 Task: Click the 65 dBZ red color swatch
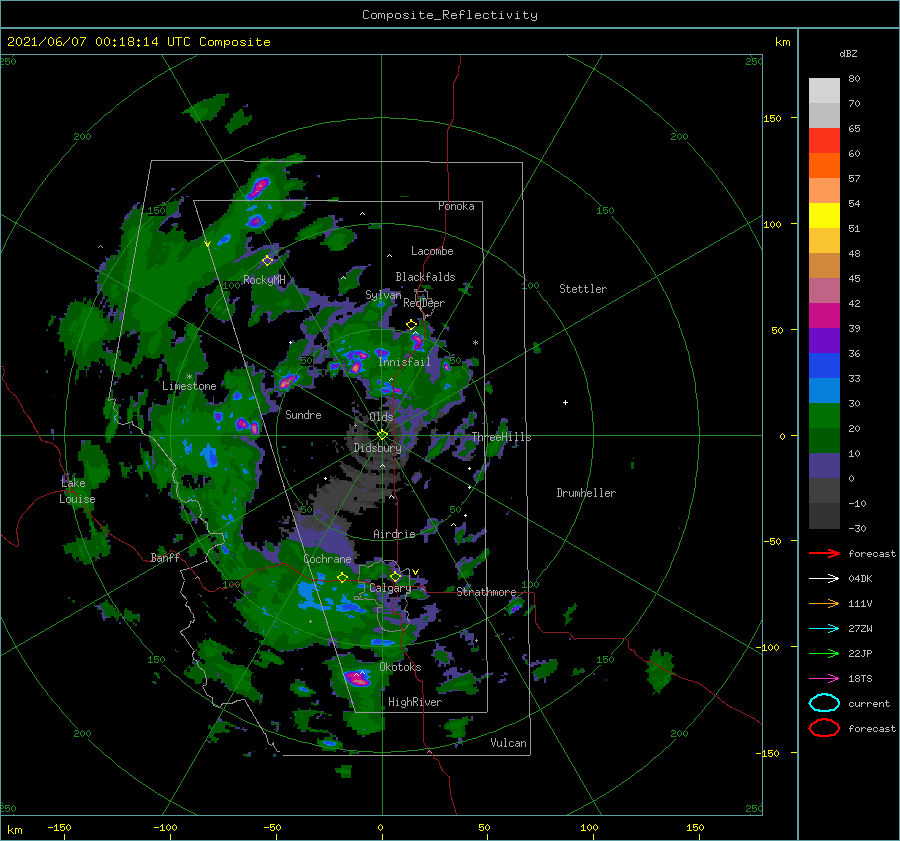click(x=824, y=140)
